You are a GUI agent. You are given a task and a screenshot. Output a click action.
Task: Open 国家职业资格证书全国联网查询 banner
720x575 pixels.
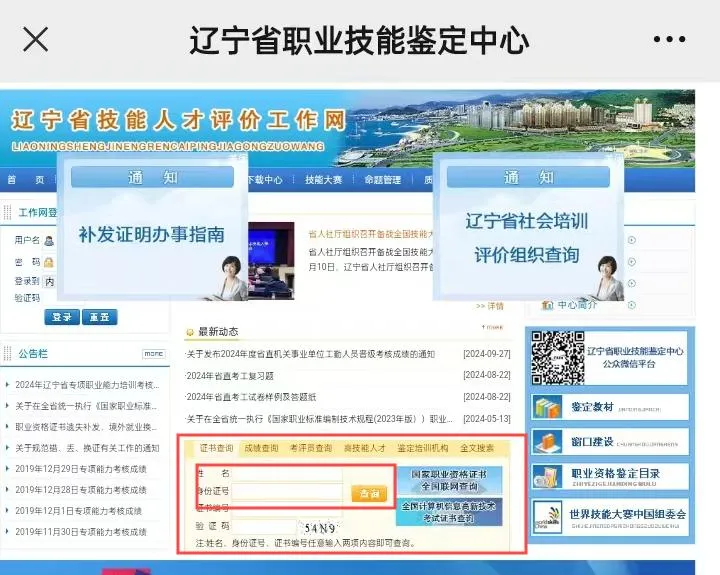pos(449,480)
